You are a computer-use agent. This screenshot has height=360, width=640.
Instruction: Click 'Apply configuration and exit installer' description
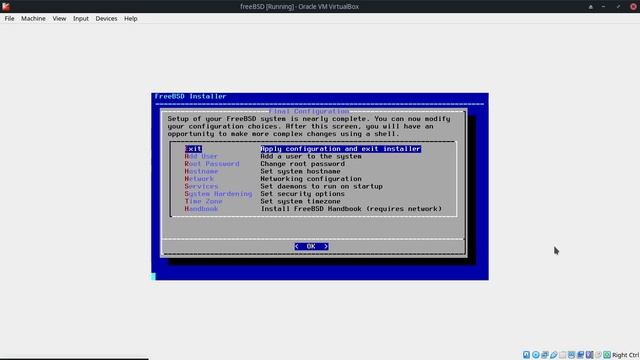(341, 149)
